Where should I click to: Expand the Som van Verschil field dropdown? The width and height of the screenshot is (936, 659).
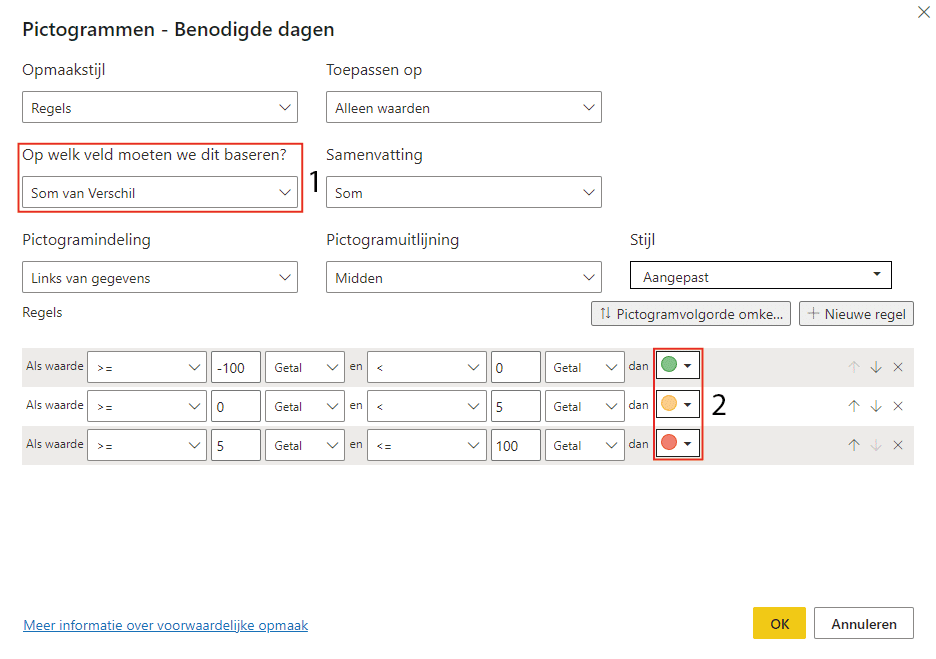pos(159,193)
